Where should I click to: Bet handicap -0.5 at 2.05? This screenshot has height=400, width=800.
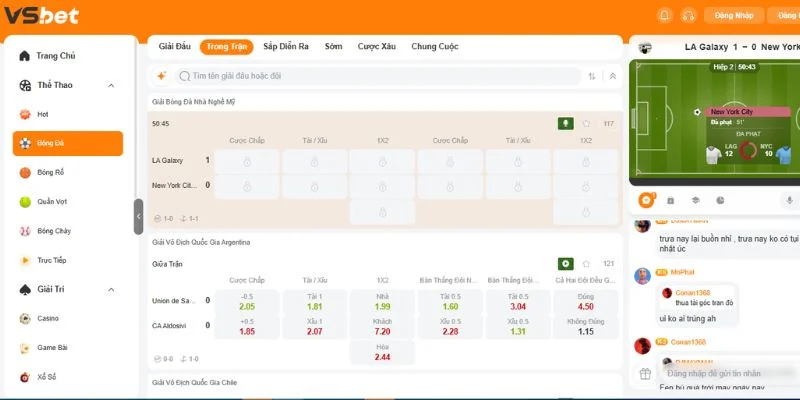[x=247, y=302]
